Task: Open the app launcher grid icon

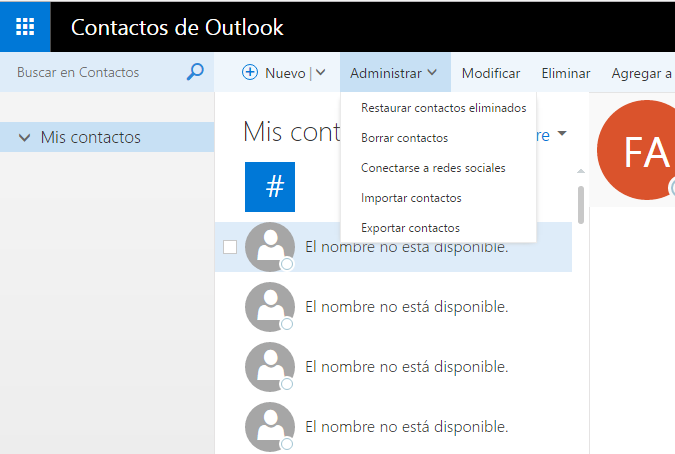Action: [25, 27]
